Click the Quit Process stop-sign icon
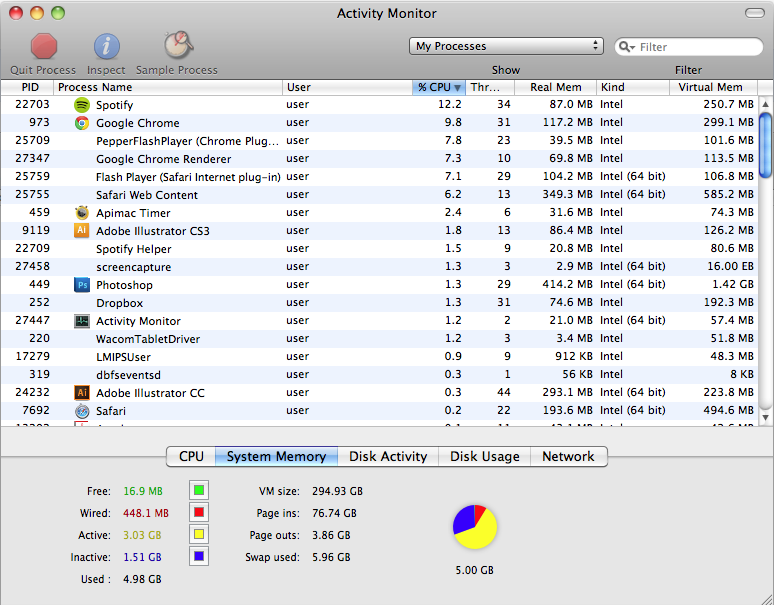Viewport: 774px width, 605px height. [x=44, y=46]
